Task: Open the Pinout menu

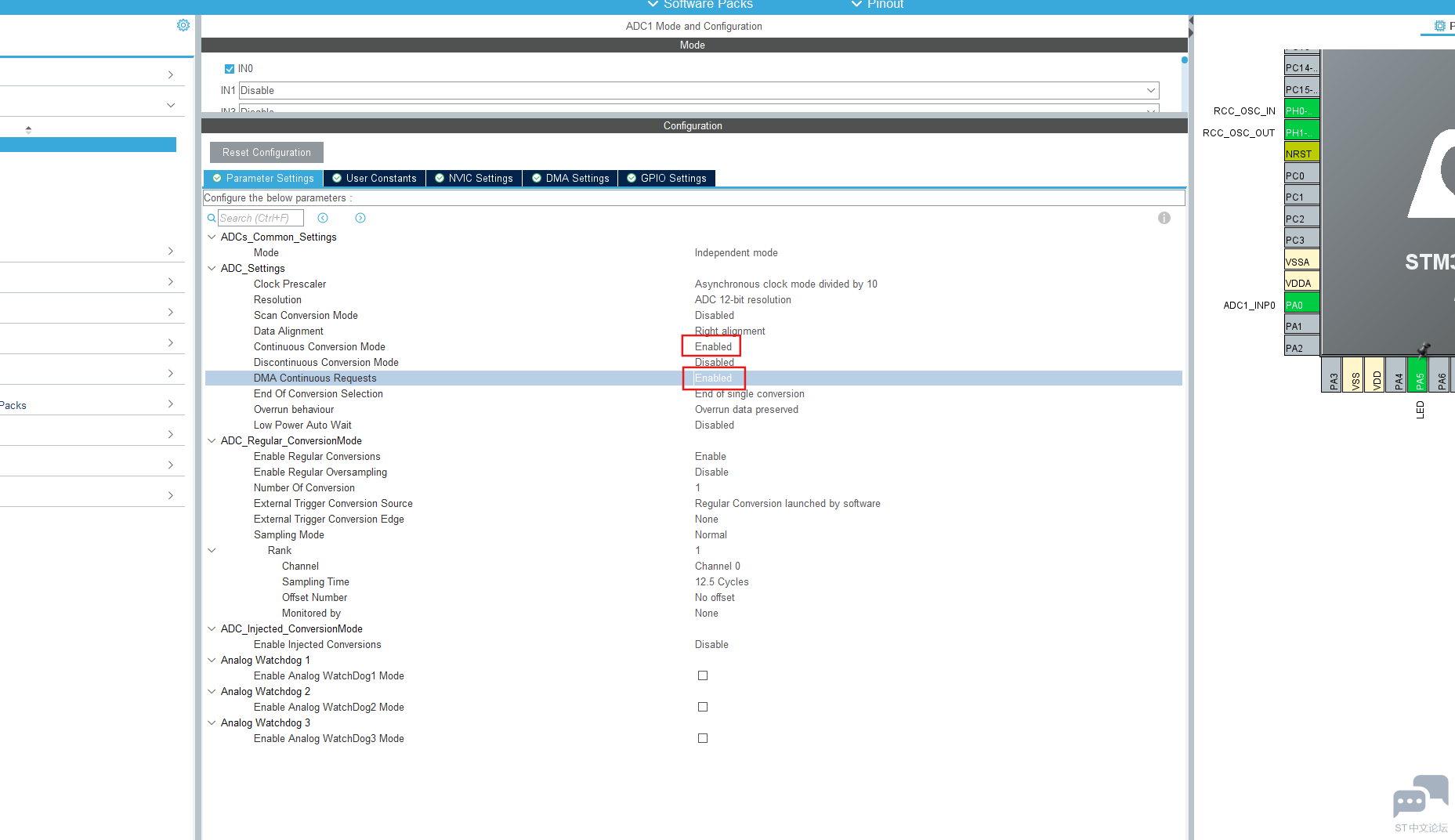Action: pyautogui.click(x=877, y=5)
